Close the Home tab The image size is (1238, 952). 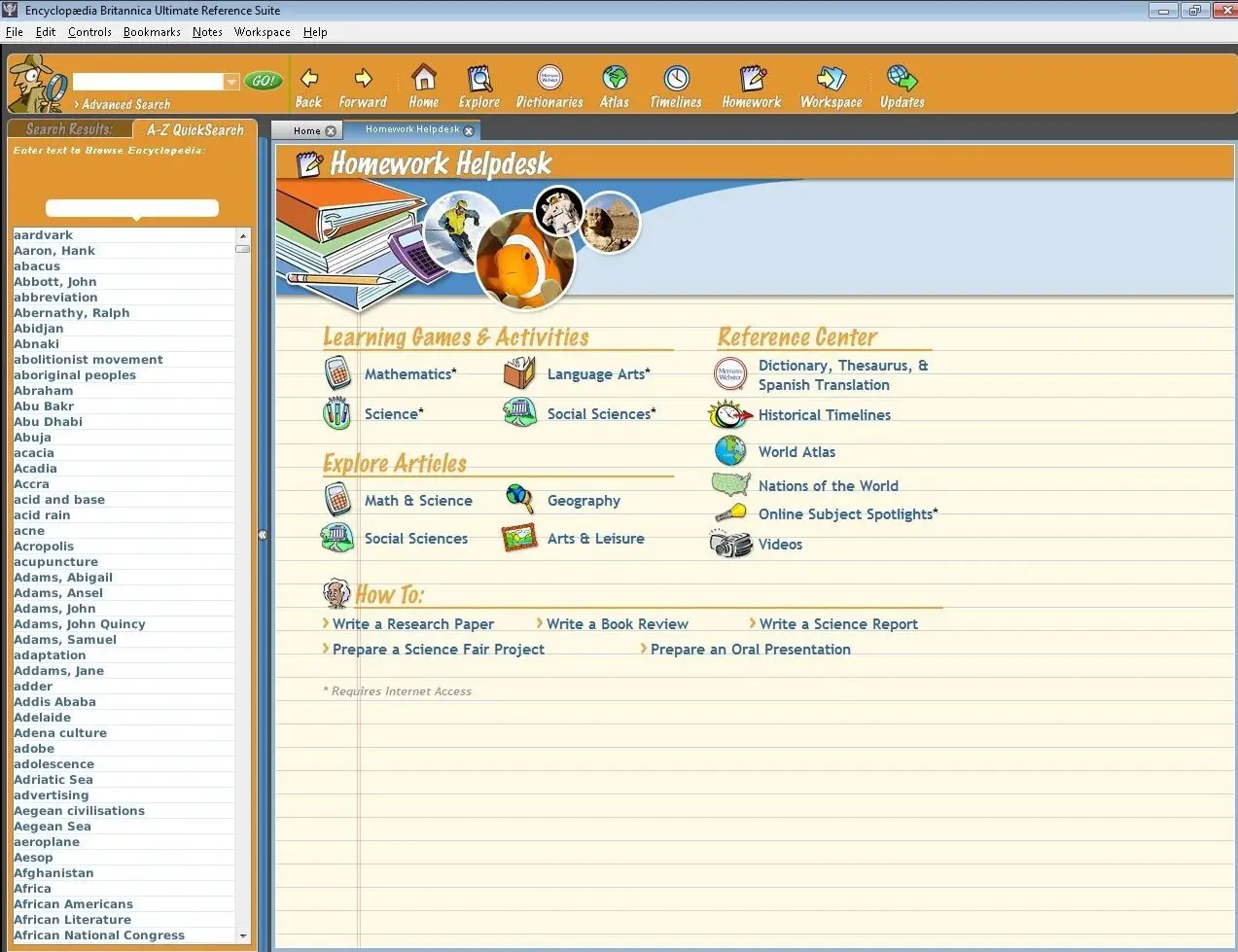pos(331,131)
